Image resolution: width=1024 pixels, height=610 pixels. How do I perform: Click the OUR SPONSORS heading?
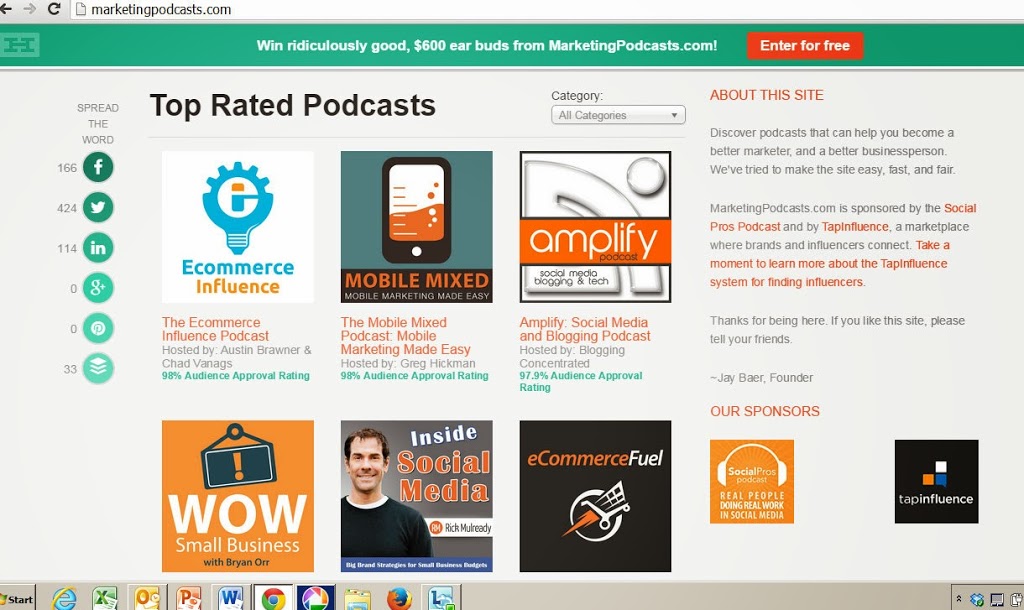coord(765,411)
